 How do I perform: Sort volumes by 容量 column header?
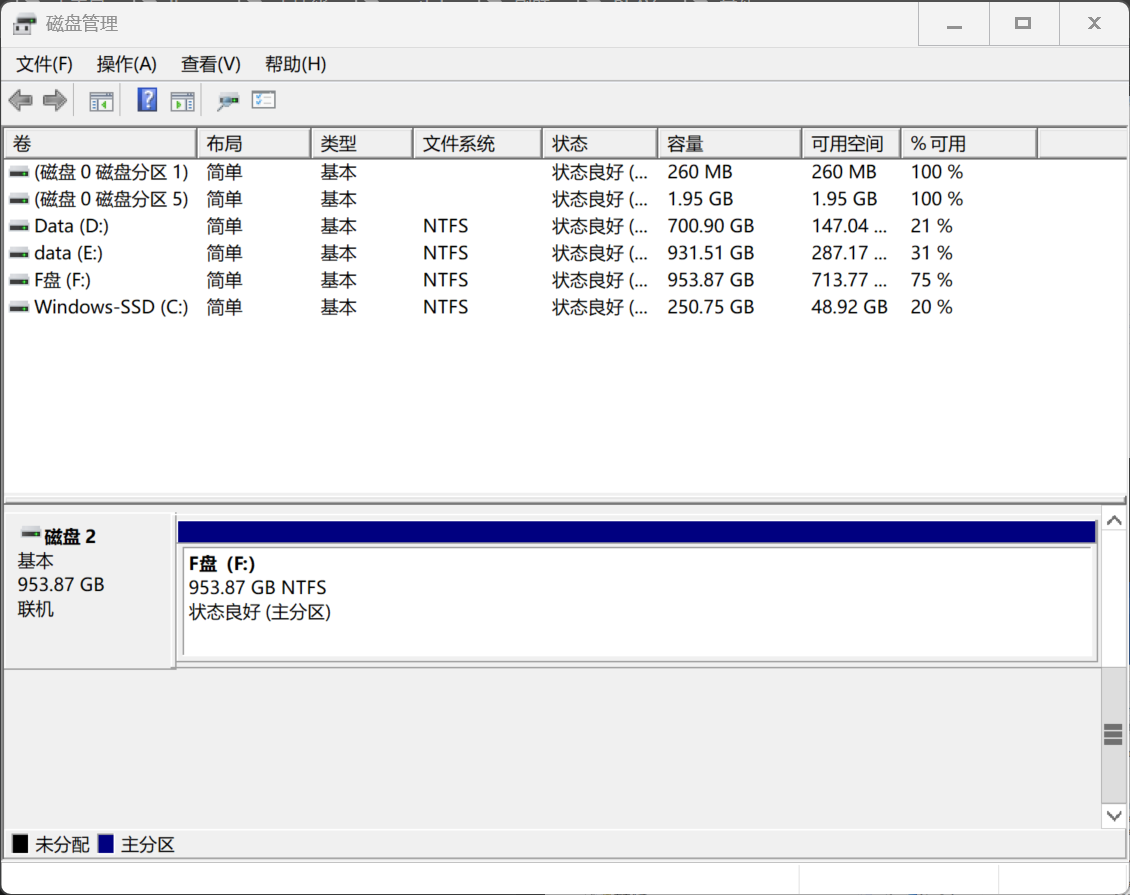728,144
